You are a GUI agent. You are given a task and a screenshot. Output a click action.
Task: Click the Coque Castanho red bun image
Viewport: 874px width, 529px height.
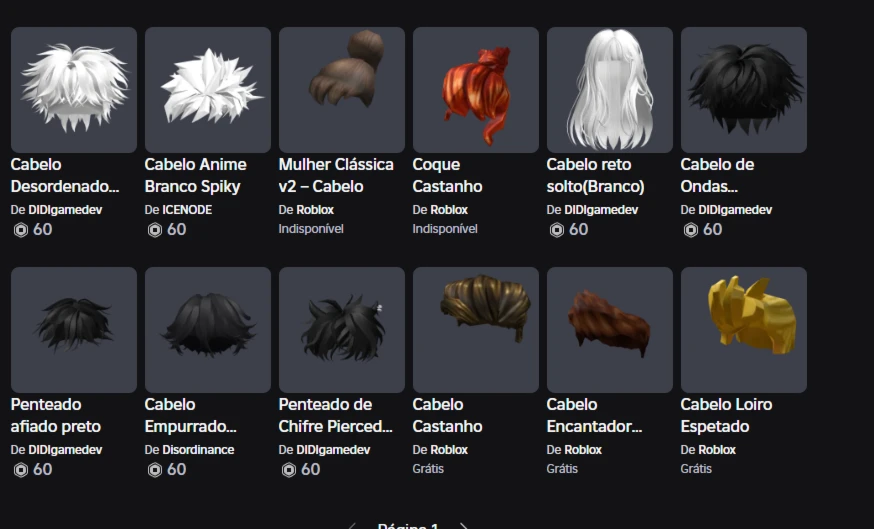[476, 90]
